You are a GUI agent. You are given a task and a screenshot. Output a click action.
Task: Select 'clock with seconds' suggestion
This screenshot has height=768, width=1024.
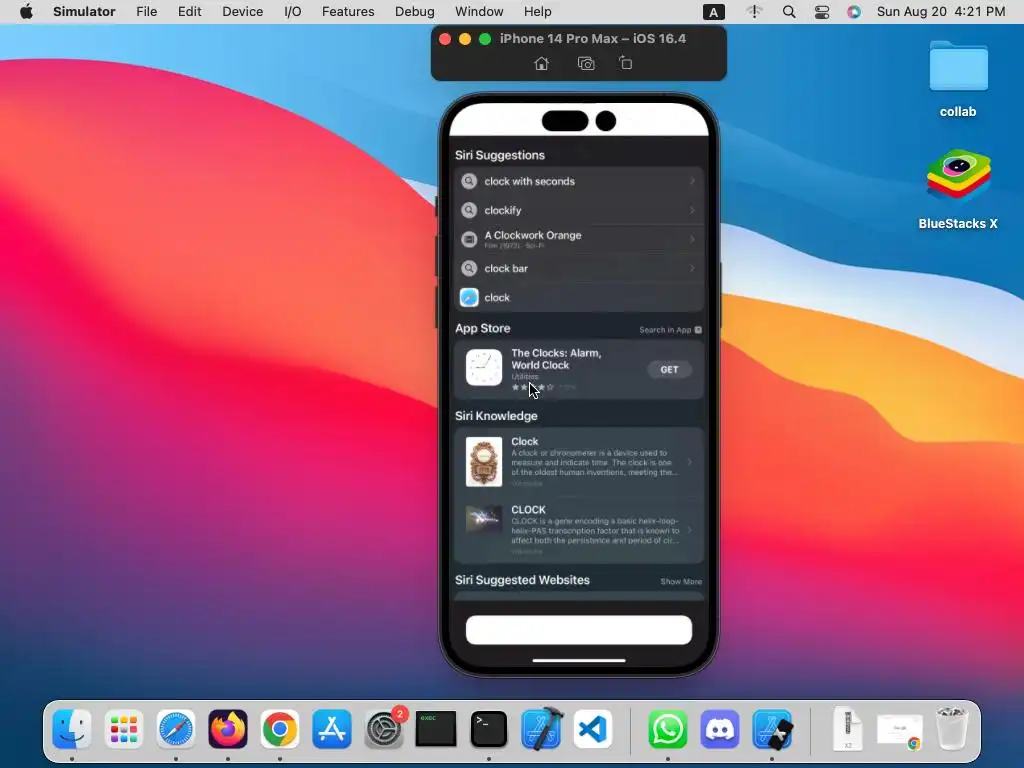(579, 182)
